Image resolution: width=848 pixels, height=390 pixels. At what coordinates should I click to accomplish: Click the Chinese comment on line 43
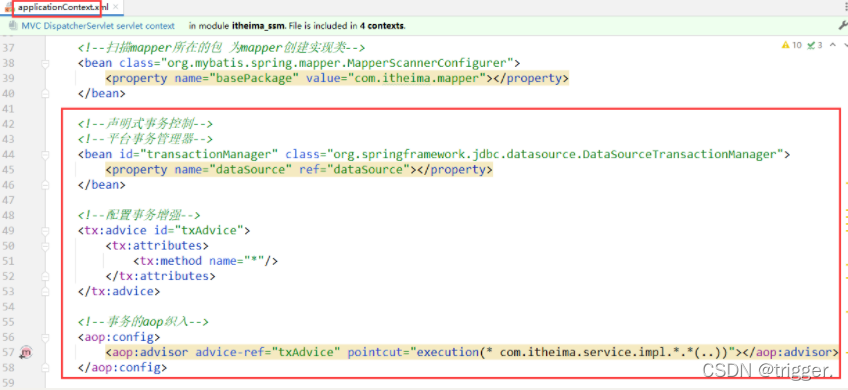[x=145, y=139]
